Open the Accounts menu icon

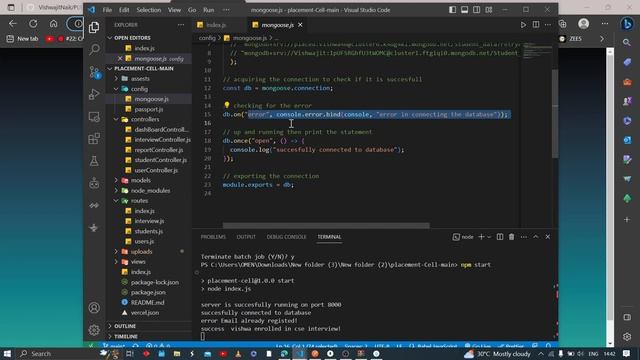point(94,308)
